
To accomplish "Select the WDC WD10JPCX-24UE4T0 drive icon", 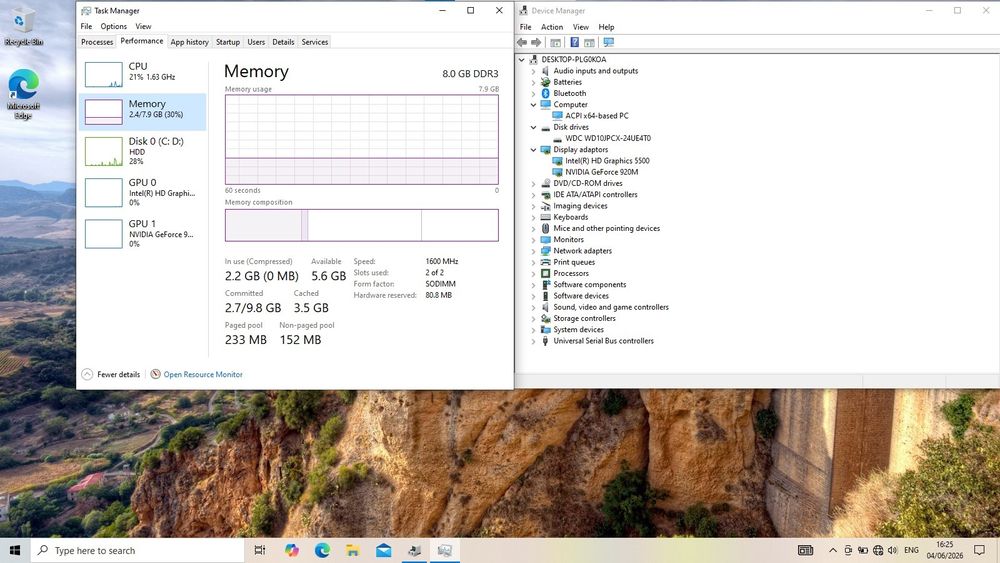I will point(557,138).
